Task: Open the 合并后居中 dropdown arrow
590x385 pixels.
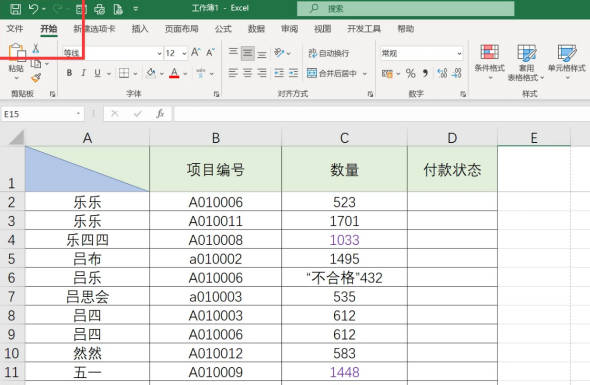Action: [365, 73]
